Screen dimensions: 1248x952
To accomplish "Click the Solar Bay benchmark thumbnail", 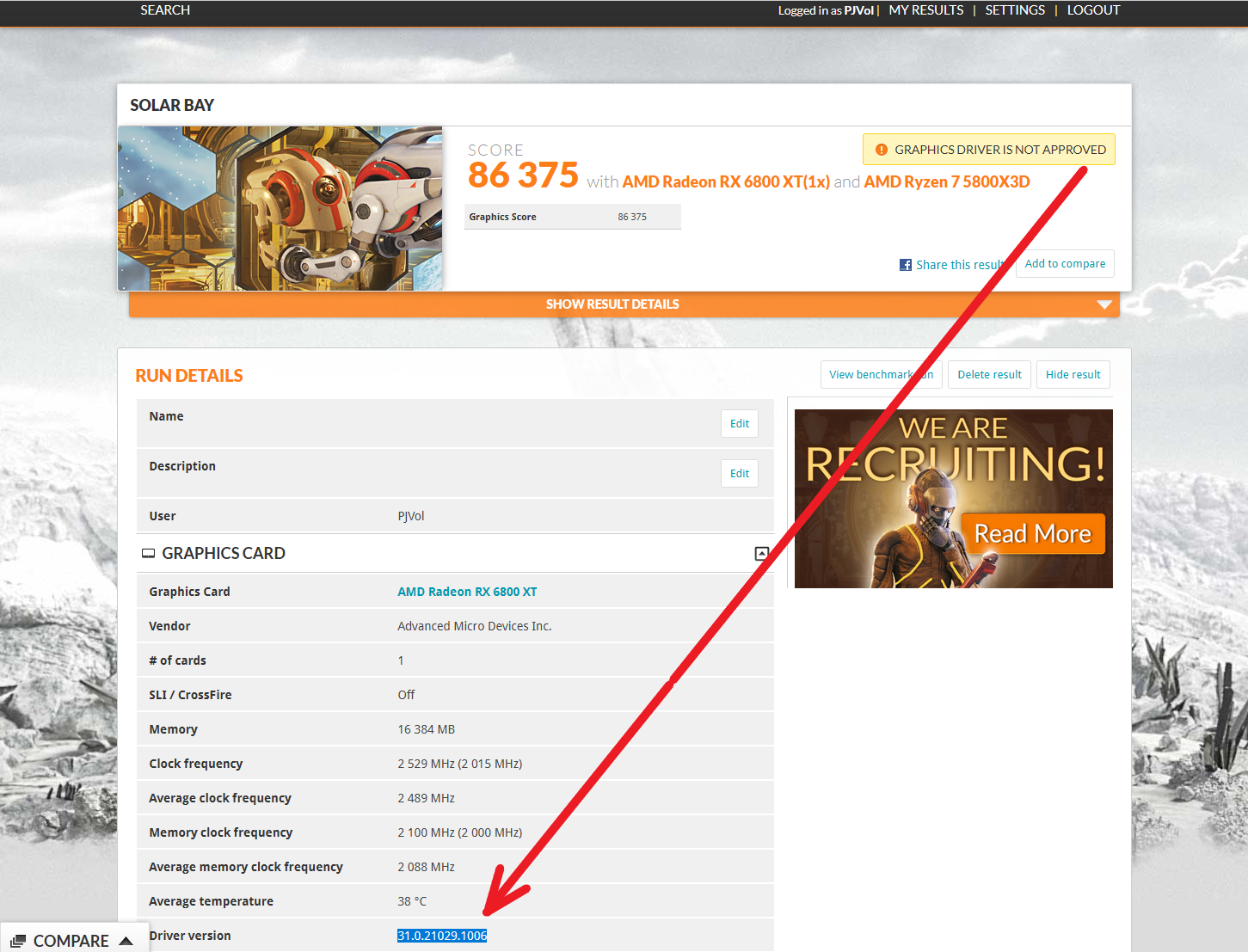I will (280, 209).
